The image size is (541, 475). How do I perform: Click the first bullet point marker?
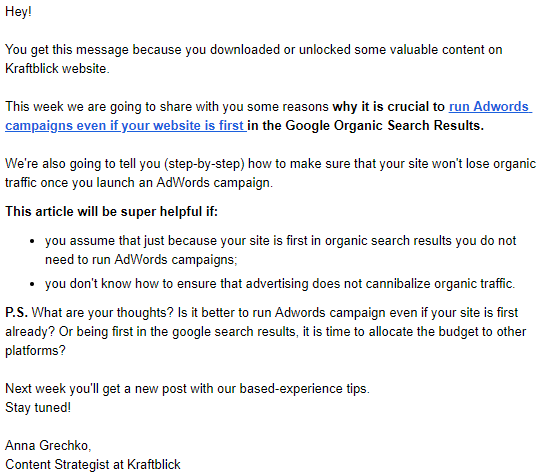tap(32, 241)
